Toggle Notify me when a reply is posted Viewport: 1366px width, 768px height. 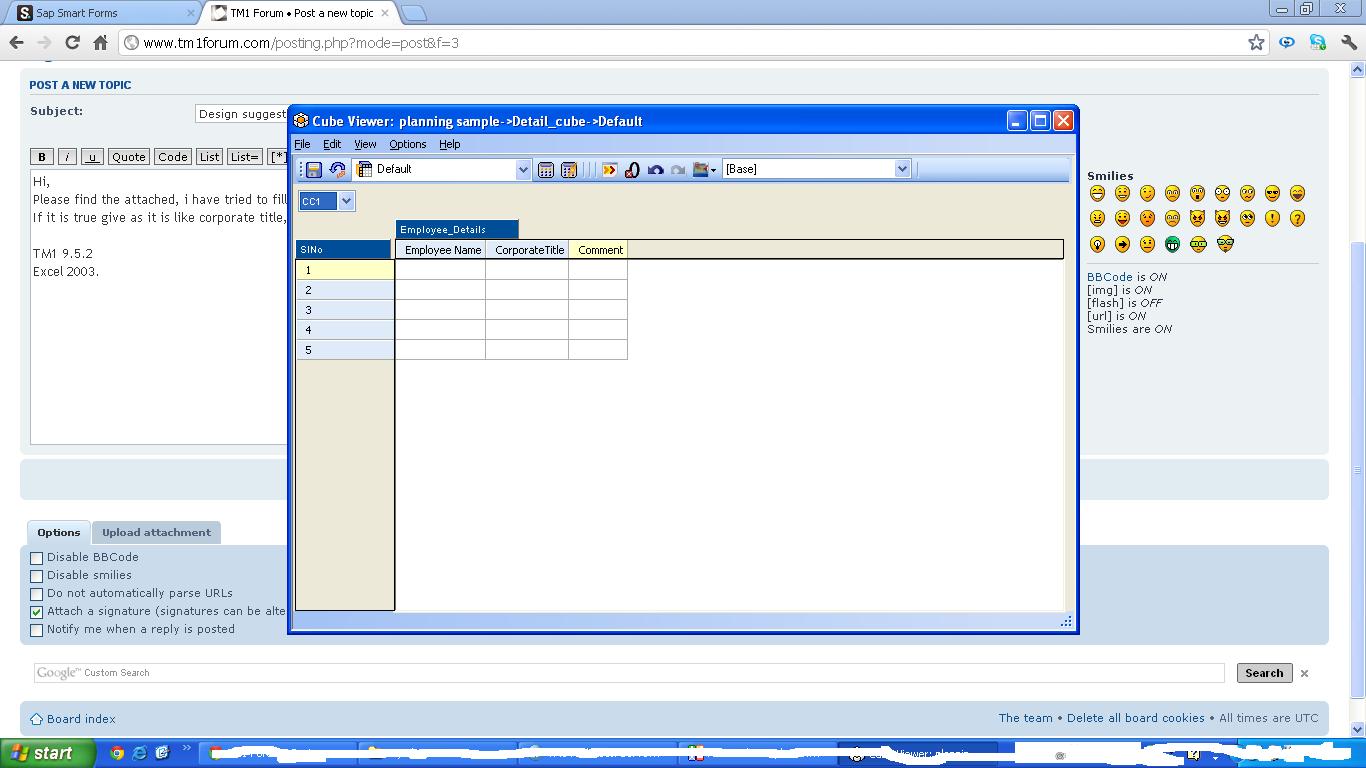(37, 630)
